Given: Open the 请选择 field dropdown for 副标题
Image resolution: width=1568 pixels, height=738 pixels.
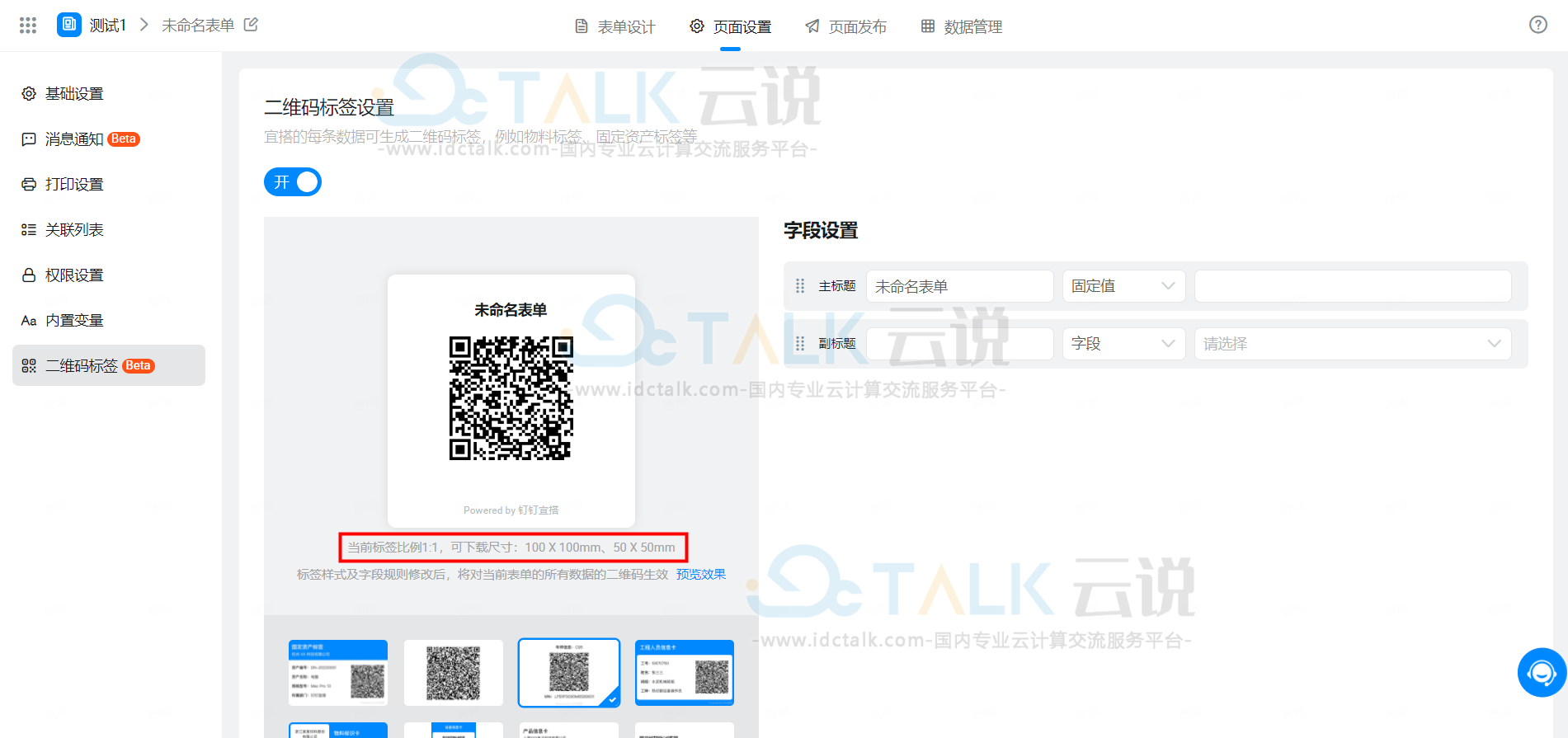Looking at the screenshot, I should pyautogui.click(x=1353, y=344).
